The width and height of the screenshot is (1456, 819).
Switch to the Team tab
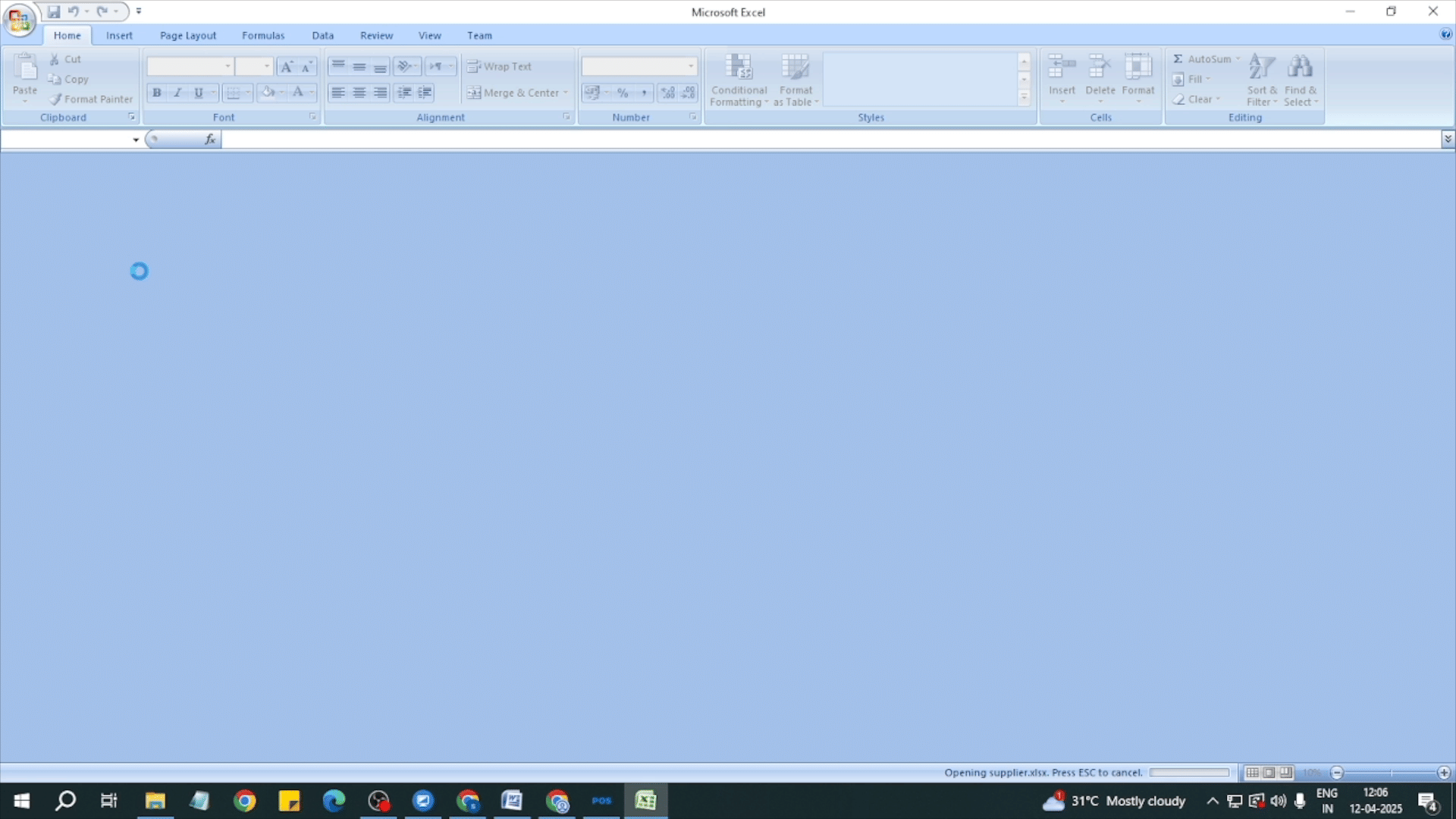(479, 36)
